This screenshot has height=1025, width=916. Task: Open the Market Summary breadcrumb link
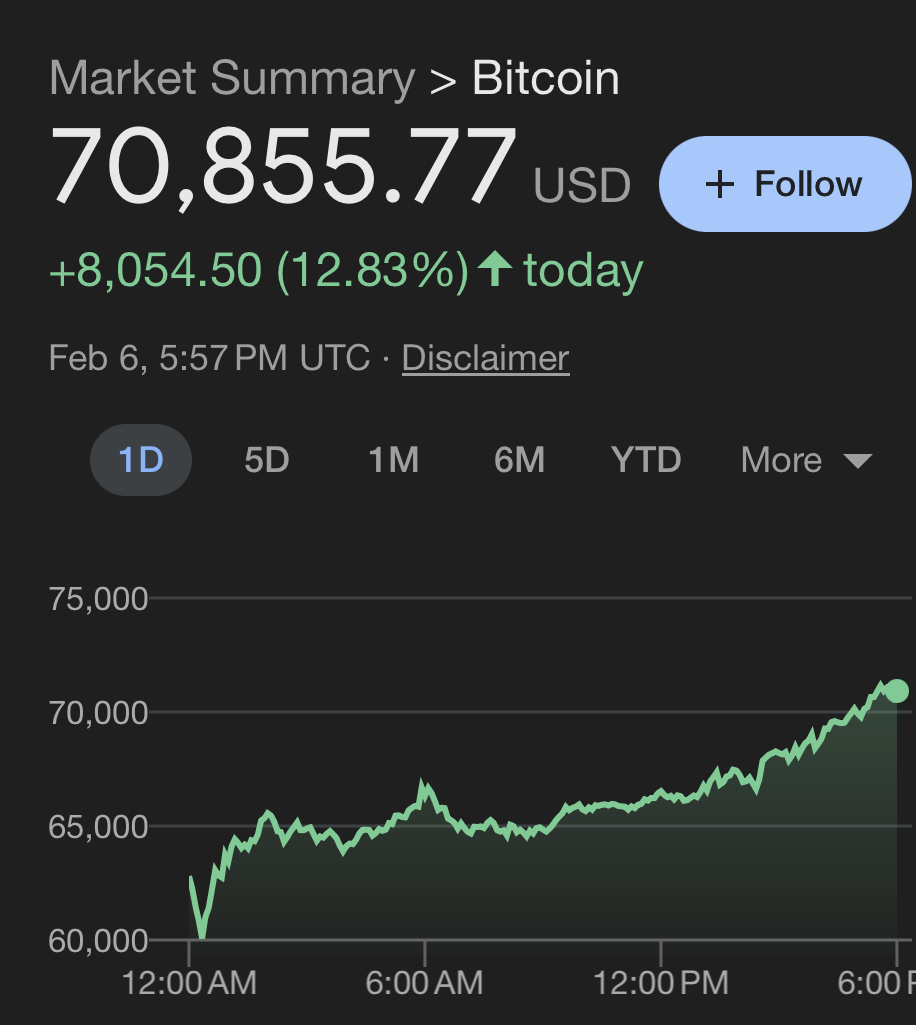tap(231, 79)
